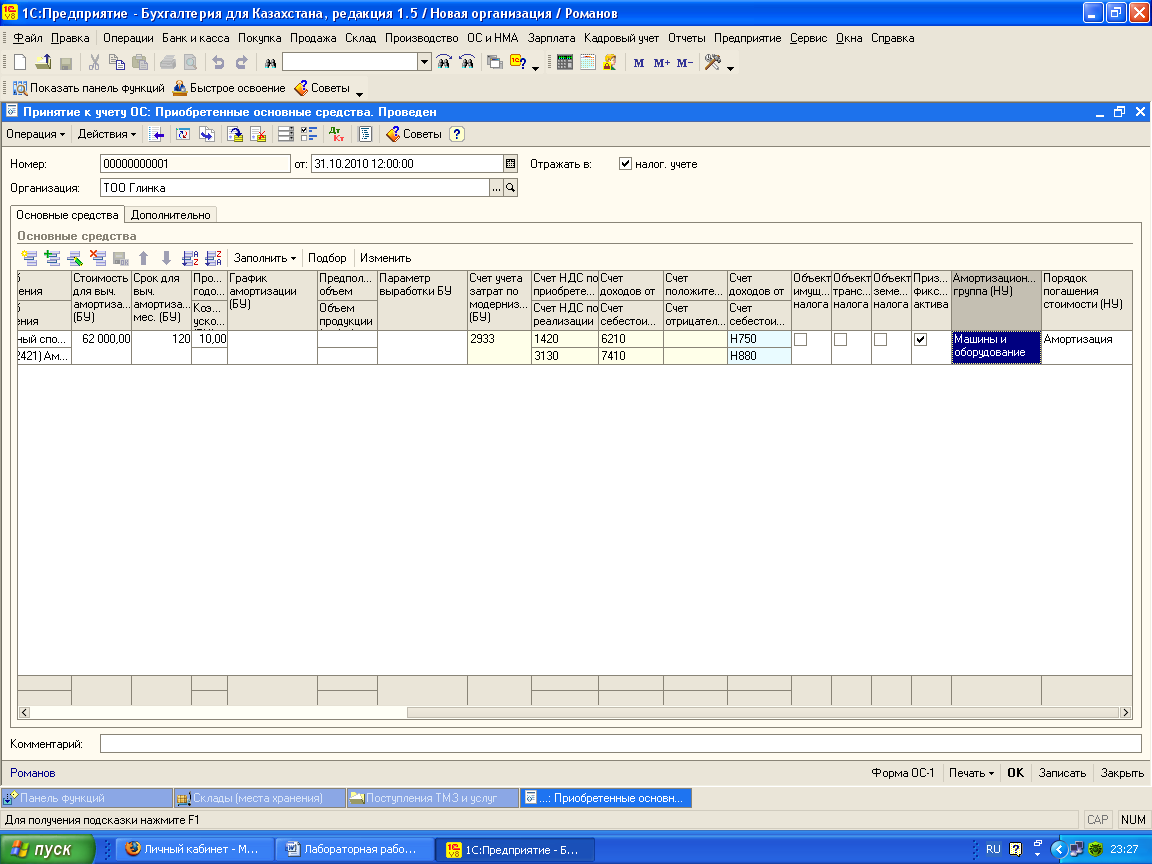Click the scrollbar right arrow of the table
Image resolution: width=1152 pixels, height=864 pixels.
1126,713
